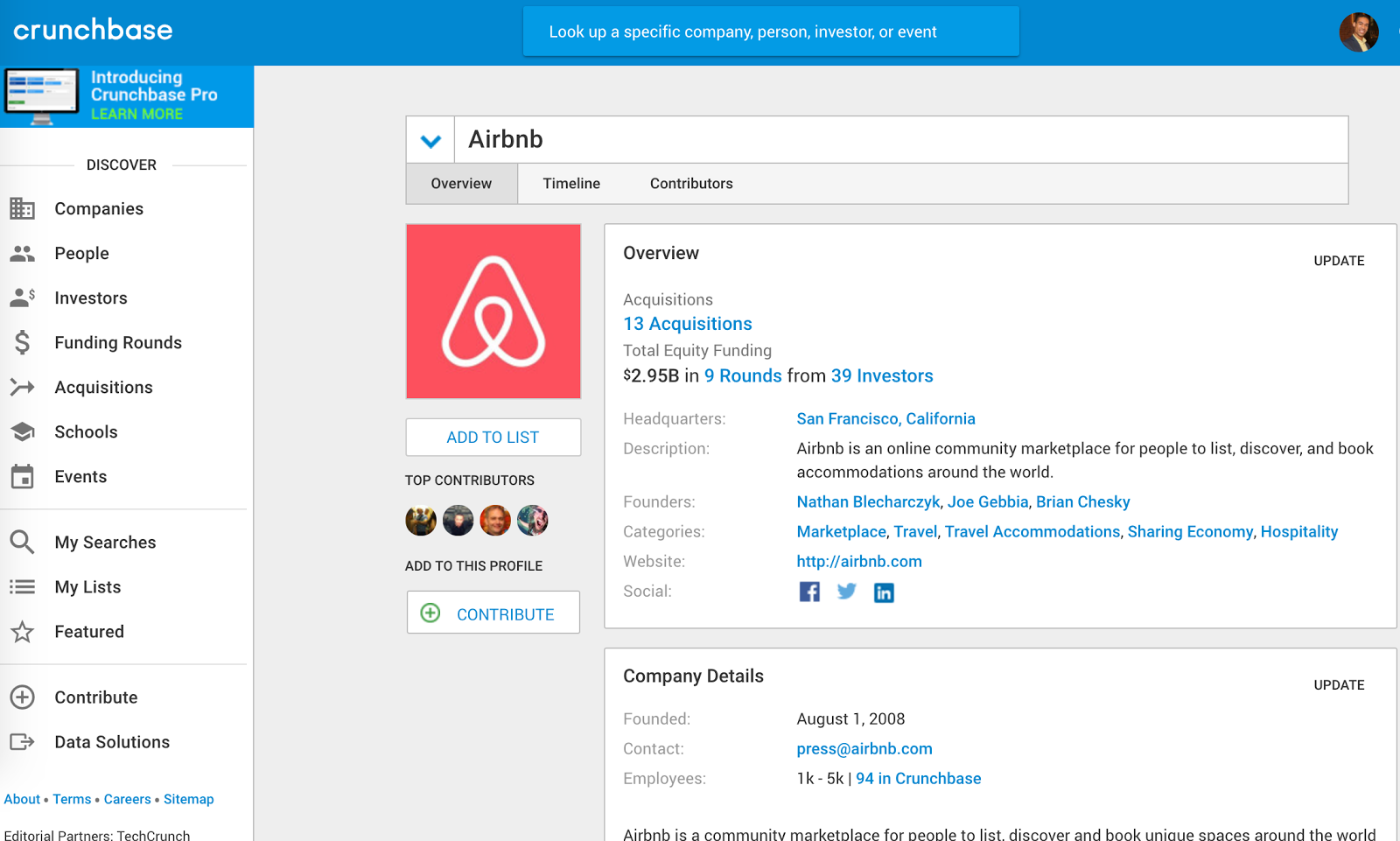Expand the chevron next to Airbnb title
This screenshot has height=841, width=1400.
coord(430,140)
